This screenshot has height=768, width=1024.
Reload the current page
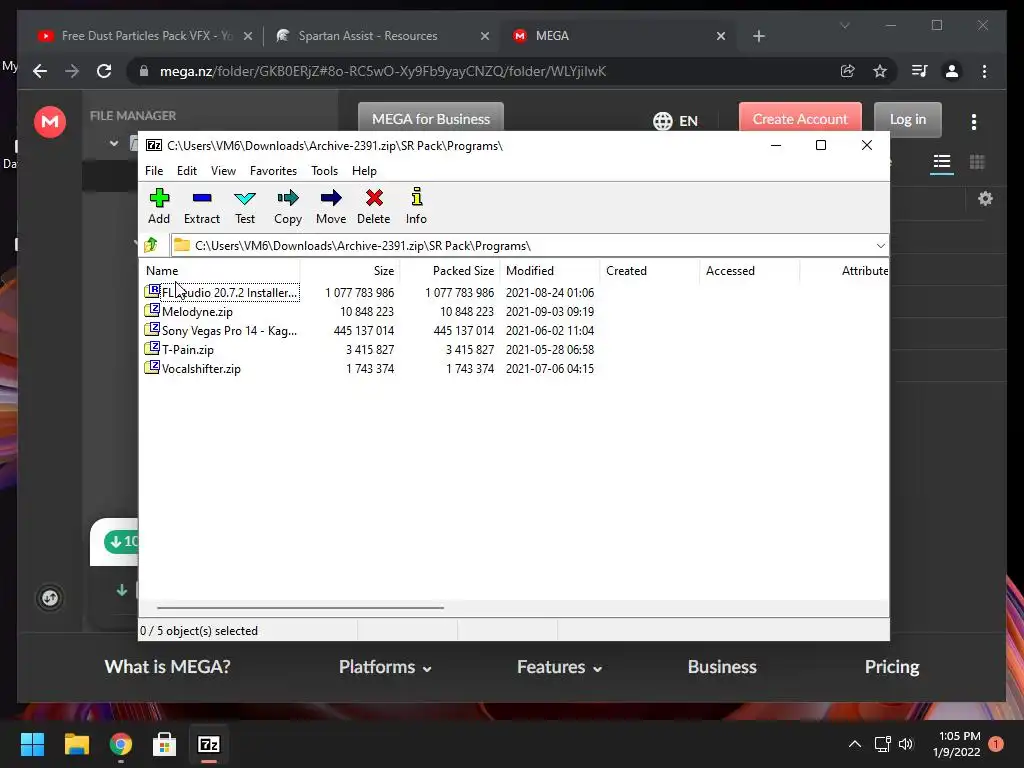pos(104,71)
